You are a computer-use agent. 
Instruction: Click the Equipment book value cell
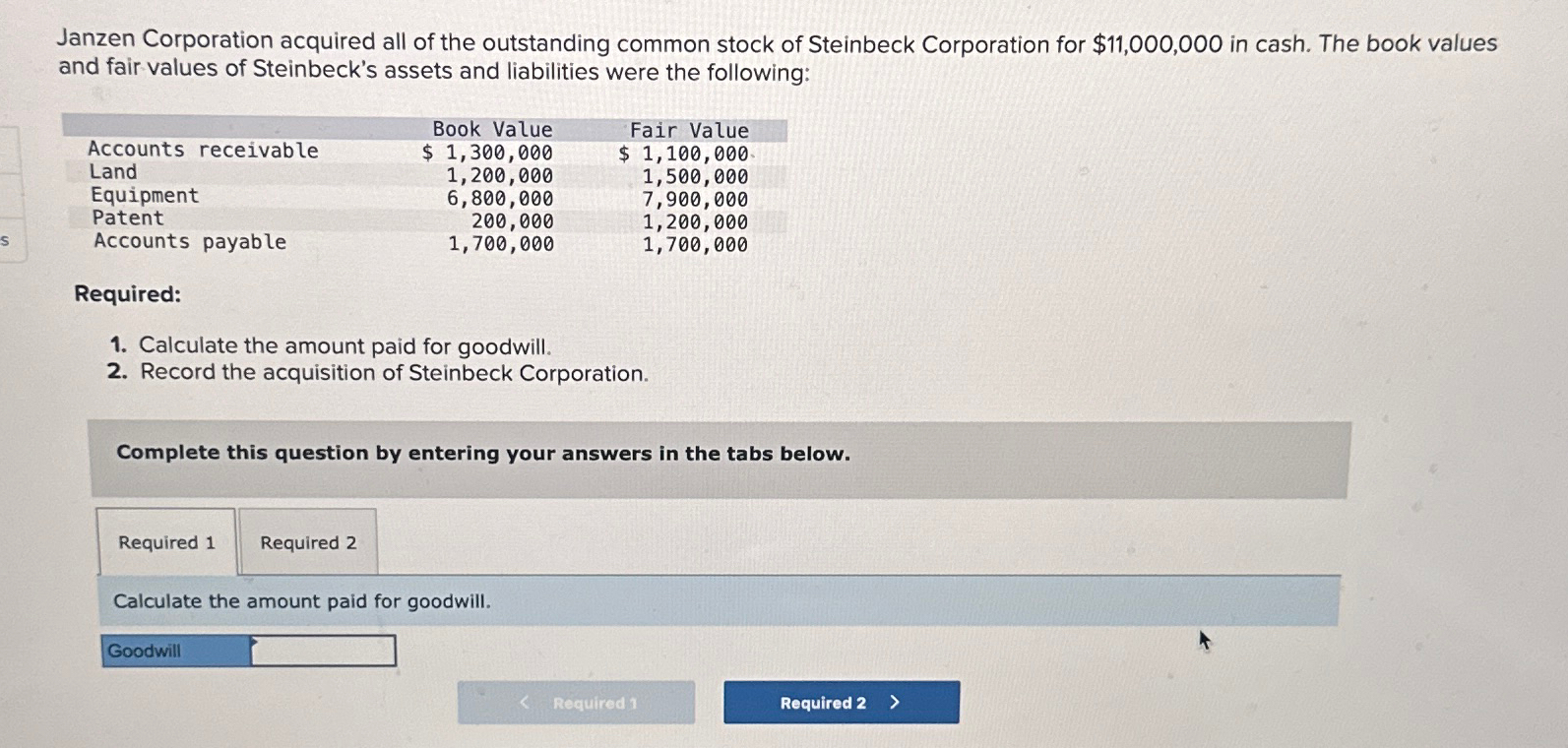(500, 197)
